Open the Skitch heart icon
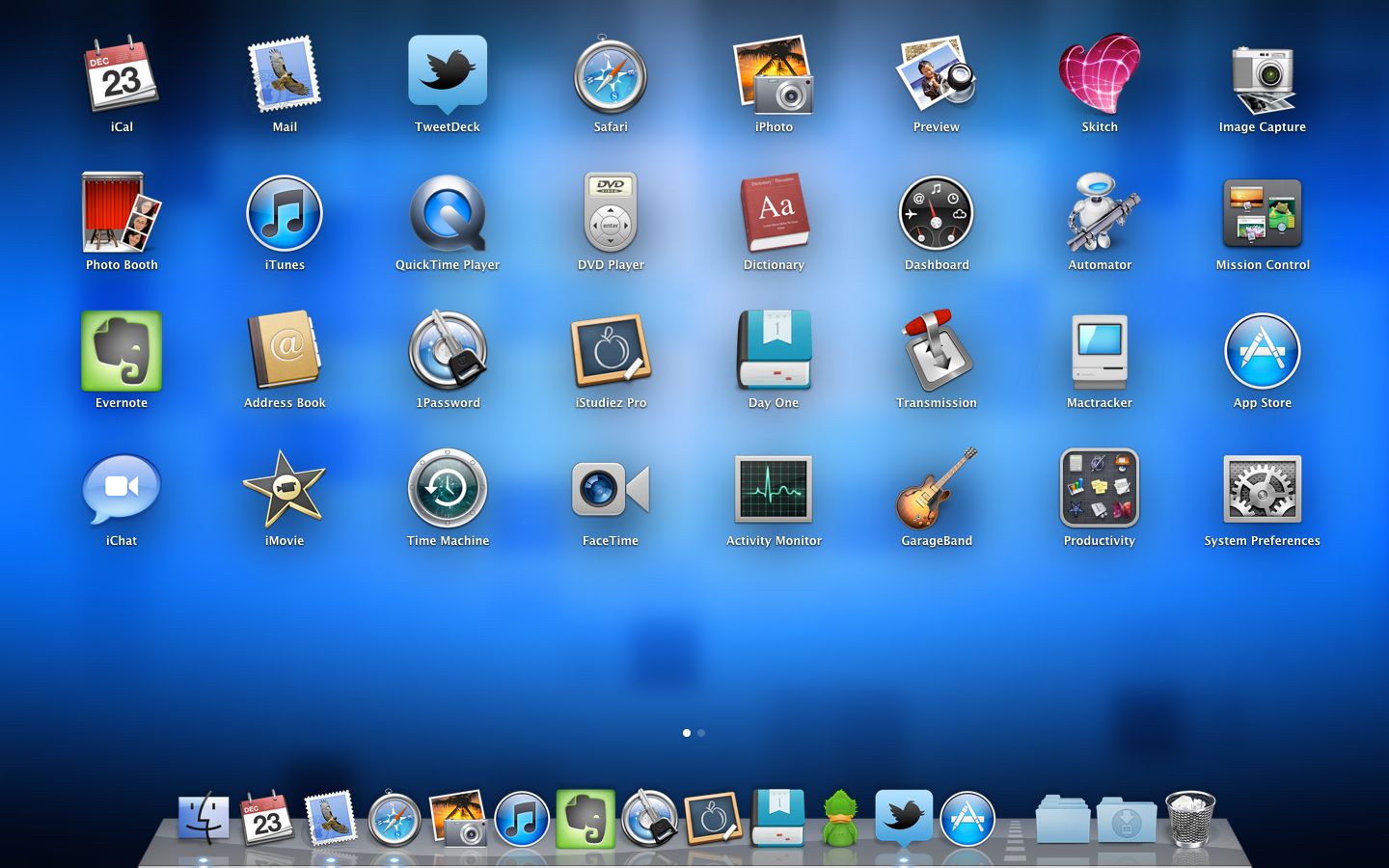Viewport: 1389px width, 868px height. 1100,75
